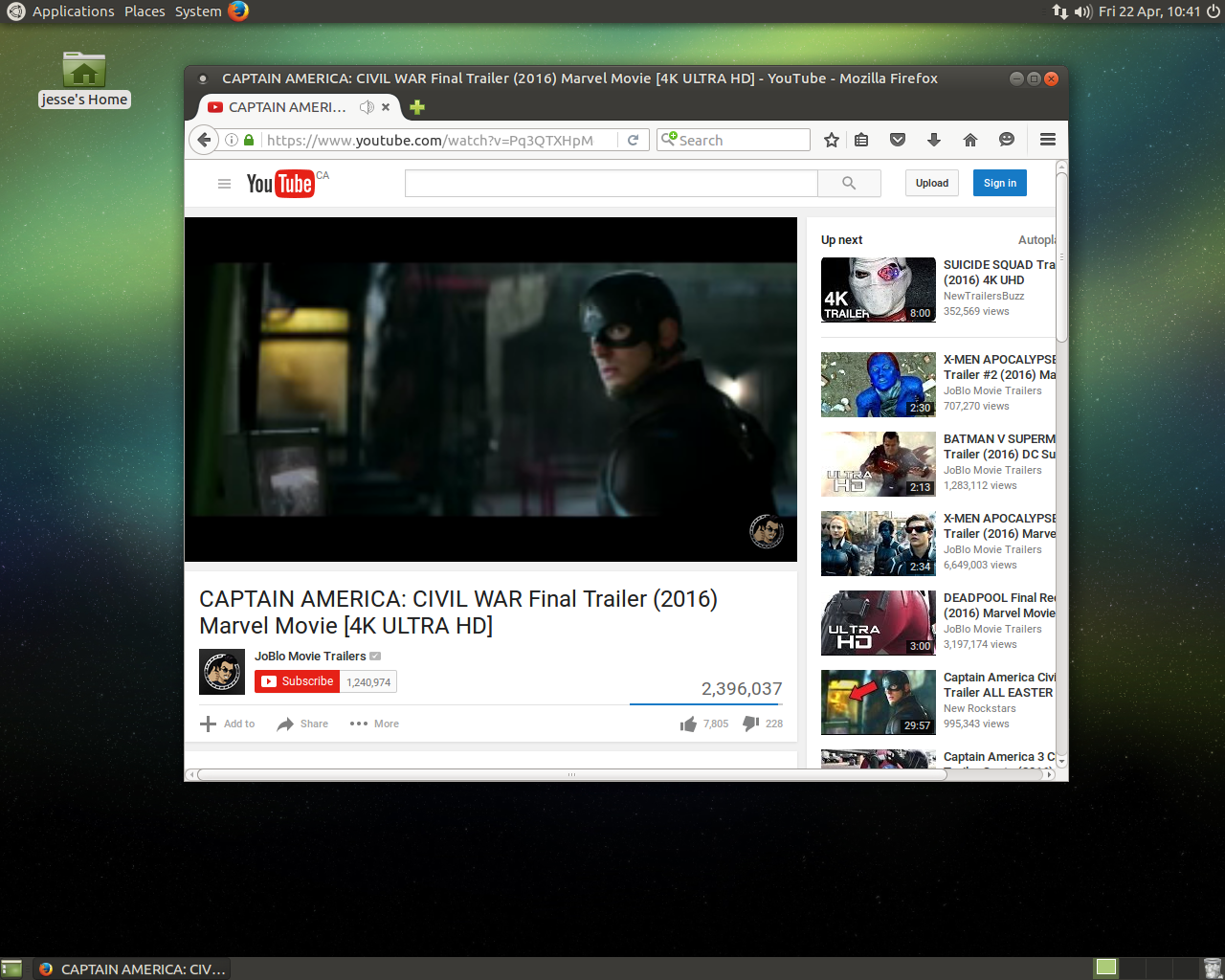Viewport: 1225px width, 980px height.
Task: Open the Trash in the bottom panel
Action: click(x=1212, y=969)
